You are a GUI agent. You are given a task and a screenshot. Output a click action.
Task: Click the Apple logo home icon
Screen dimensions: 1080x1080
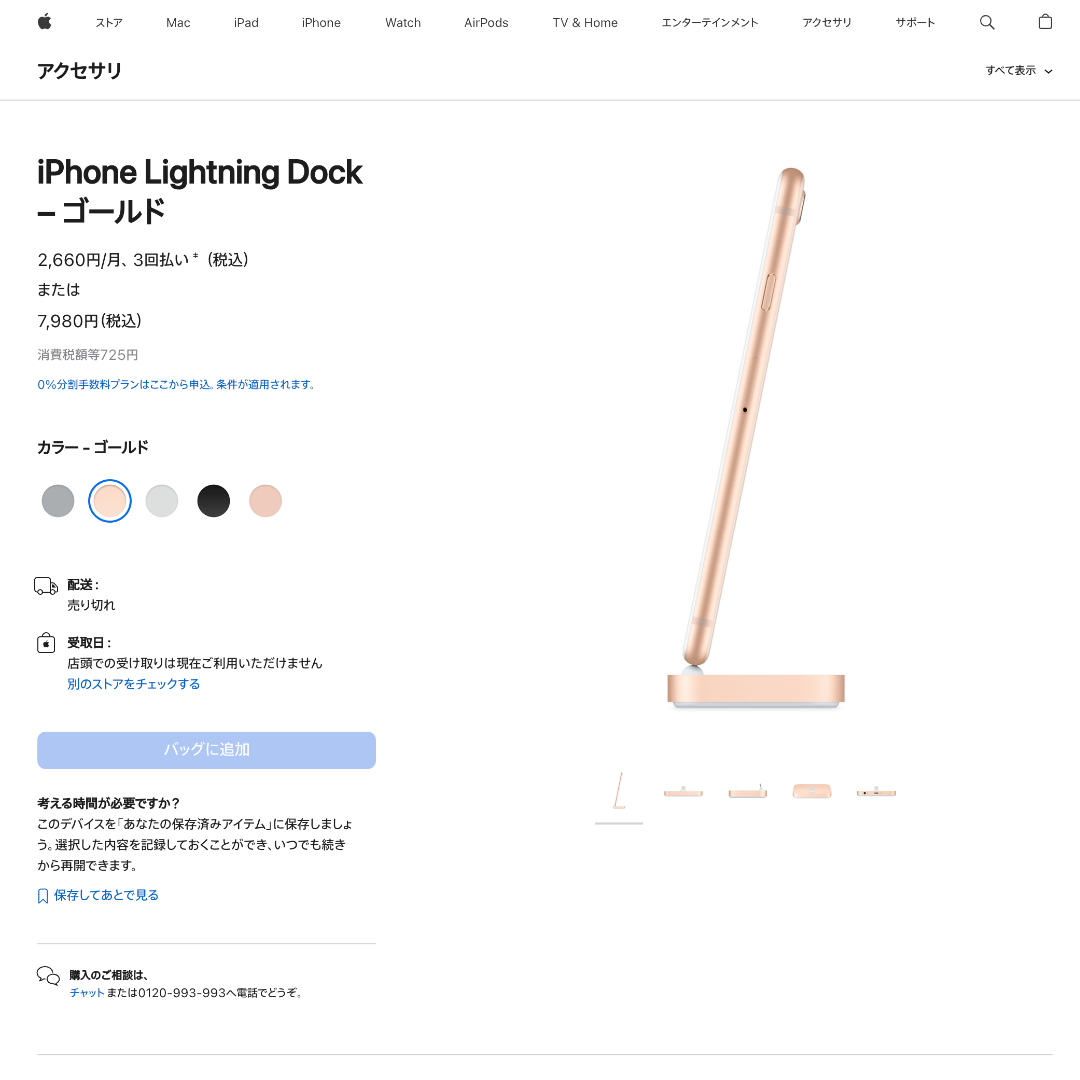coord(45,22)
